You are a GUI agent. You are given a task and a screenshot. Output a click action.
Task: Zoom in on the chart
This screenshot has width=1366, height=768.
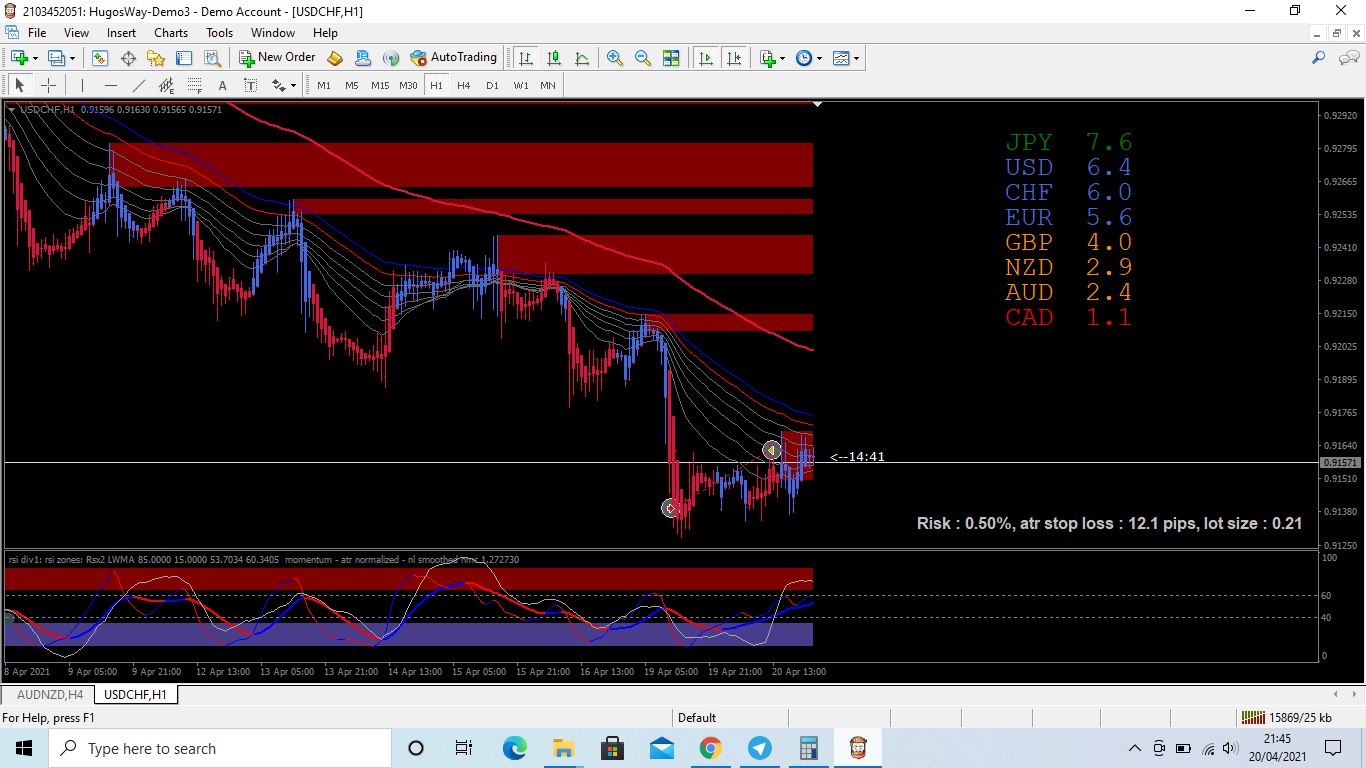click(615, 58)
